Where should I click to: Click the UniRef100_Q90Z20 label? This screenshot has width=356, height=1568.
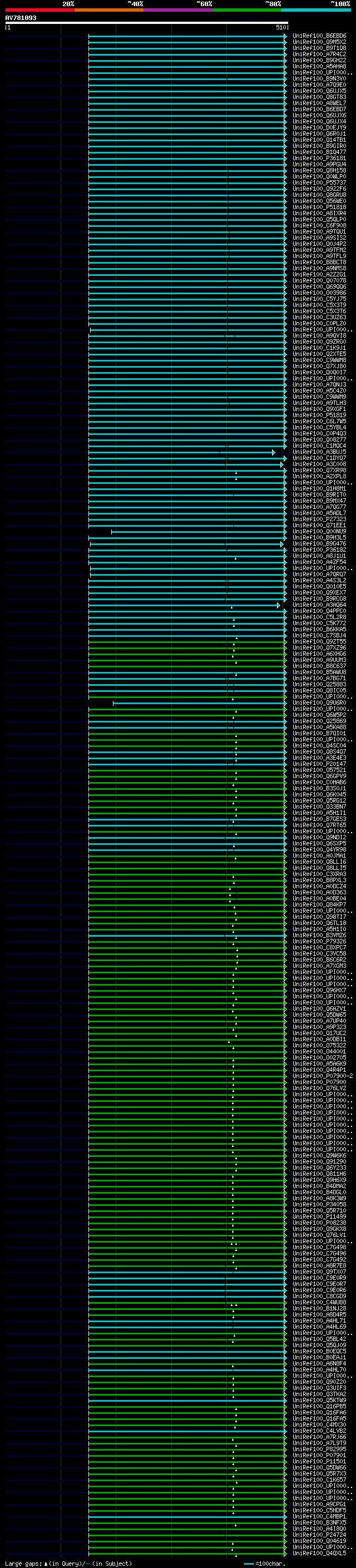(x=319, y=1382)
